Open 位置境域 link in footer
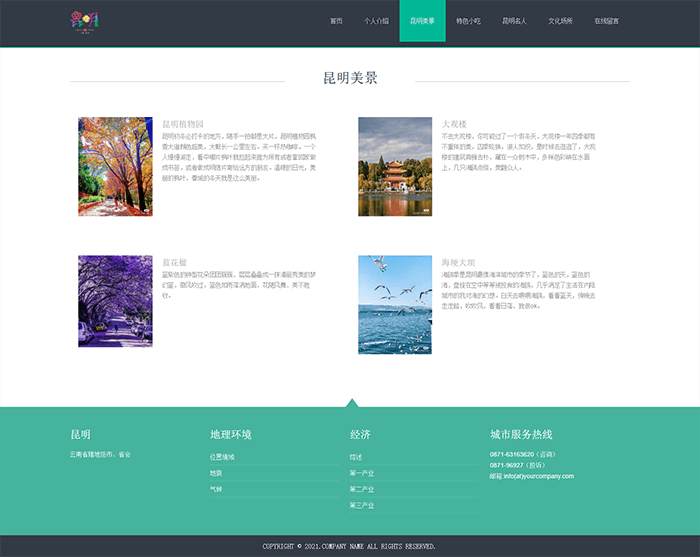Screen dimensions: 700x557 (222, 457)
